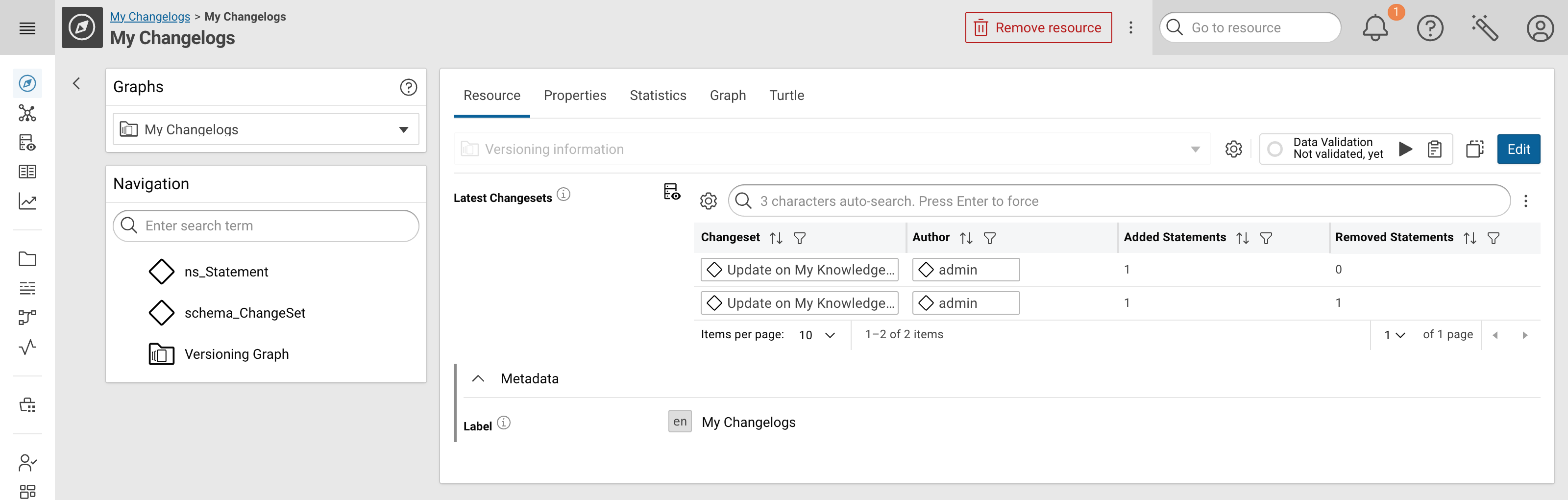This screenshot has height=500, width=1568.
Task: Open help for the Graphs panel
Action: point(409,87)
